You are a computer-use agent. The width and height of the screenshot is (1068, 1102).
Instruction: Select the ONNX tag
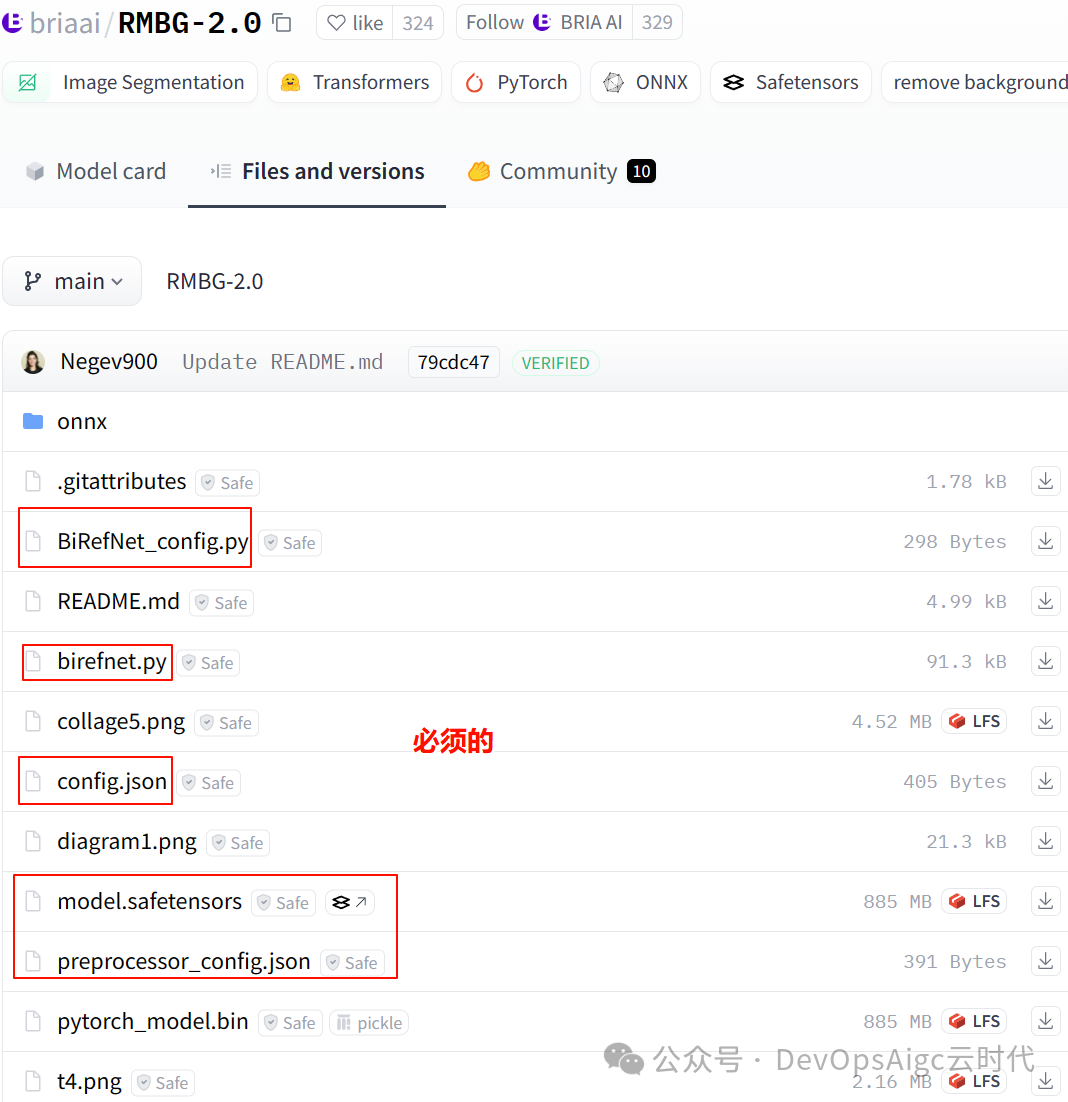pyautogui.click(x=645, y=82)
